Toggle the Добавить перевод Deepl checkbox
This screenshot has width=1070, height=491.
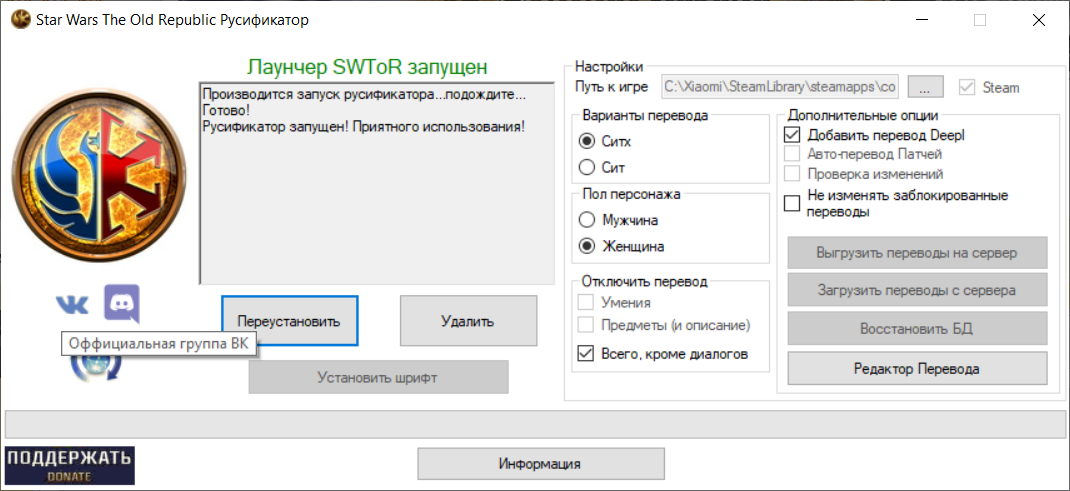coord(792,135)
